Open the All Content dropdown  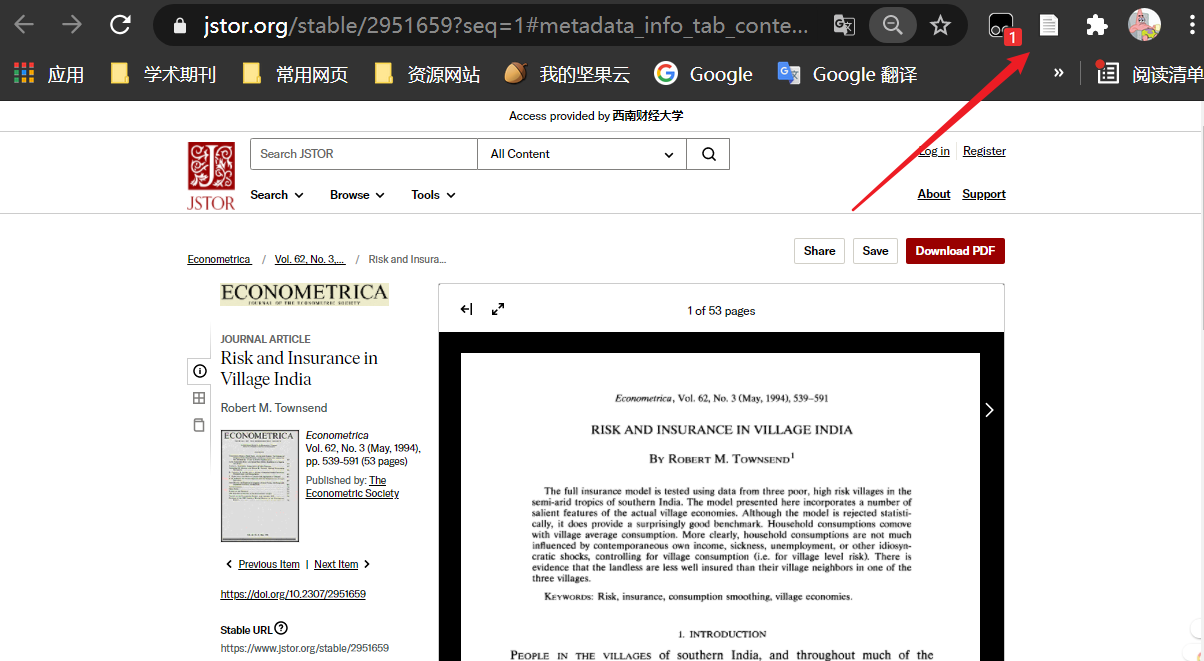pyautogui.click(x=581, y=154)
